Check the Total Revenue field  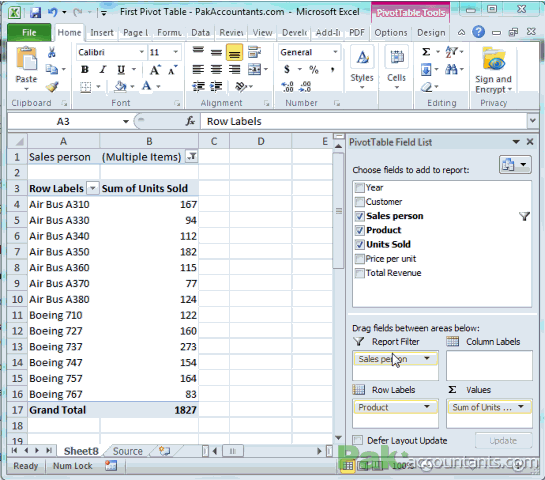pos(359,273)
